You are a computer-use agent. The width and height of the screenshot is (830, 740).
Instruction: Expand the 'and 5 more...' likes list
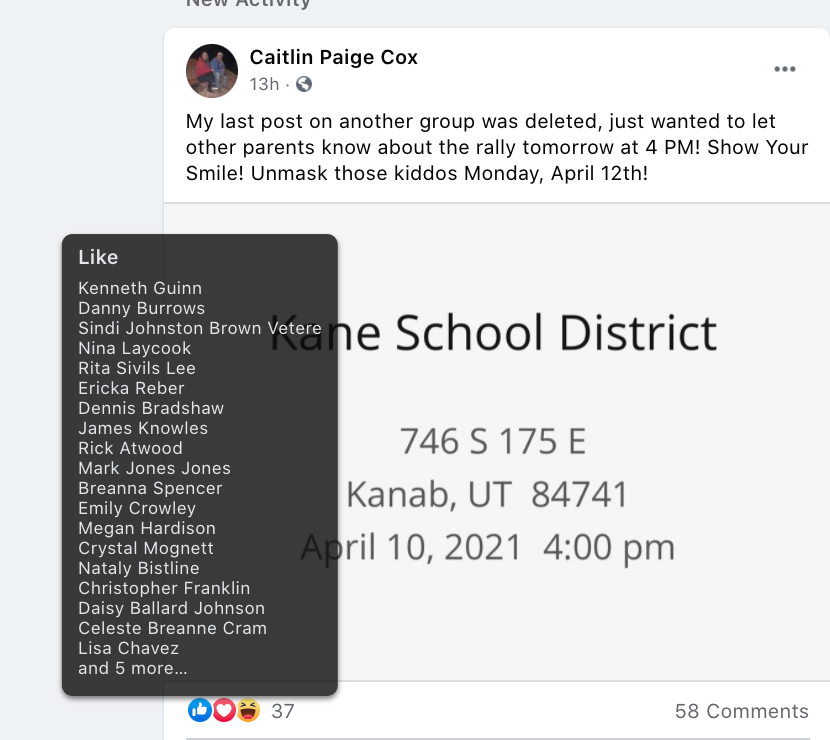pyautogui.click(x=133, y=668)
